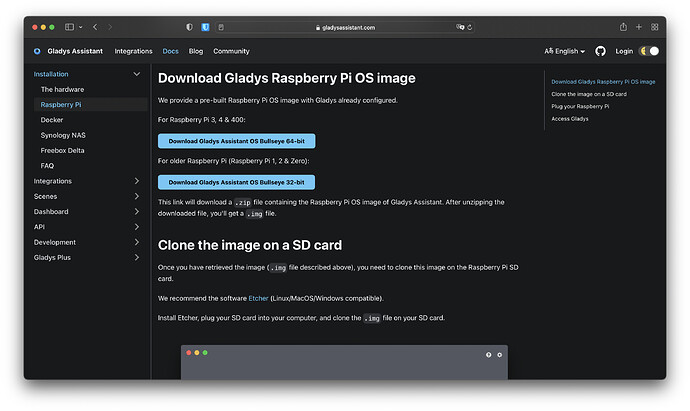Click the privacy shield icon in the toolbar
Viewport: 690px width, 411px height.
pyautogui.click(x=189, y=27)
